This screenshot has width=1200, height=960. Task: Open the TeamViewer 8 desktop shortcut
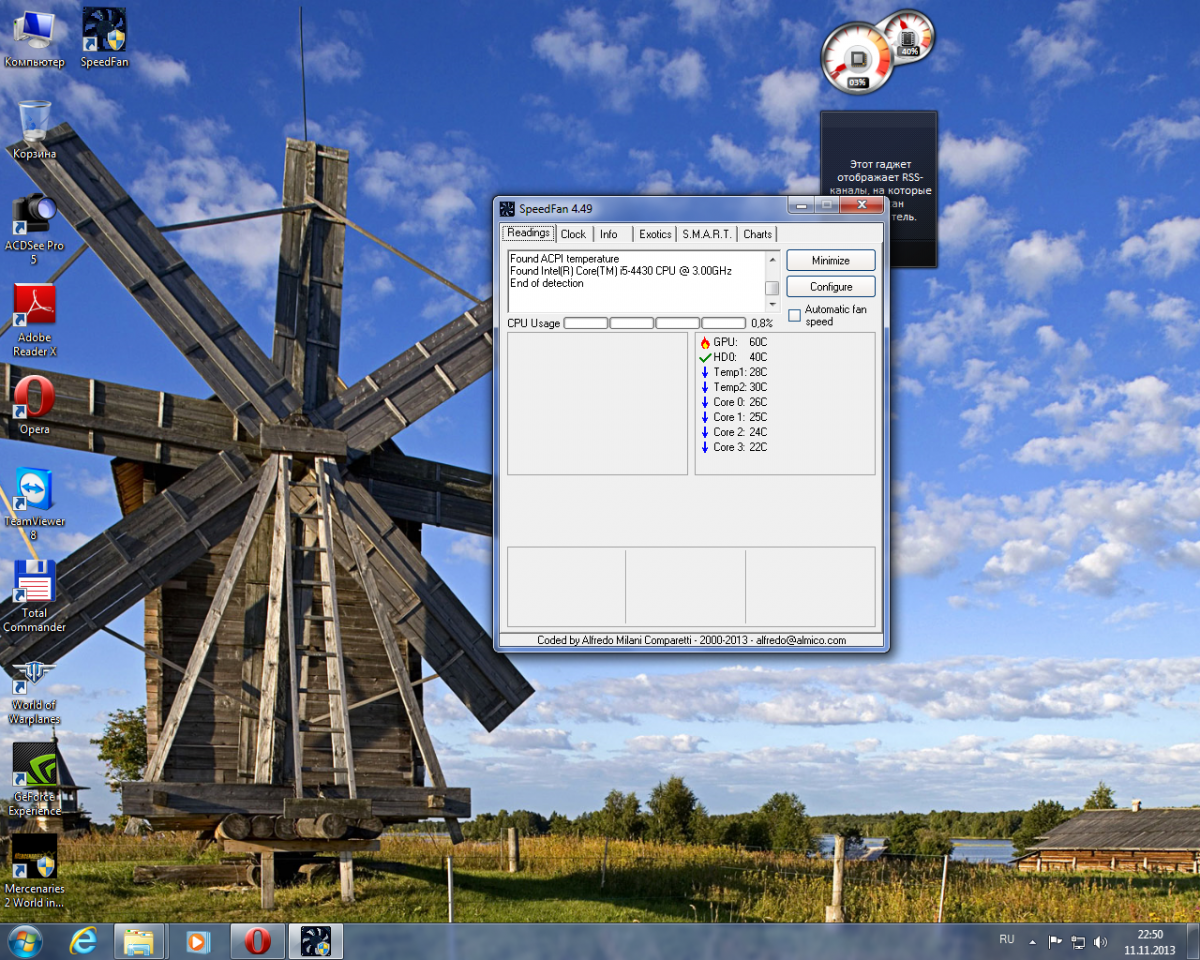[34, 504]
